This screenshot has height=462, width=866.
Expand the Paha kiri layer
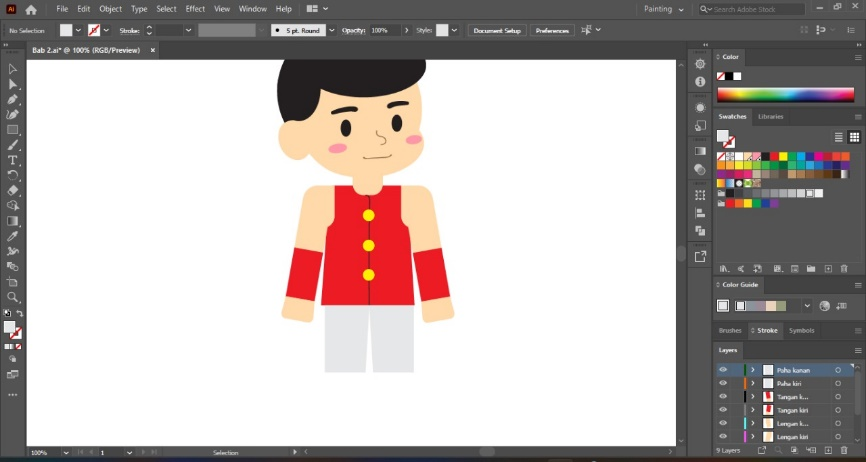click(x=752, y=383)
